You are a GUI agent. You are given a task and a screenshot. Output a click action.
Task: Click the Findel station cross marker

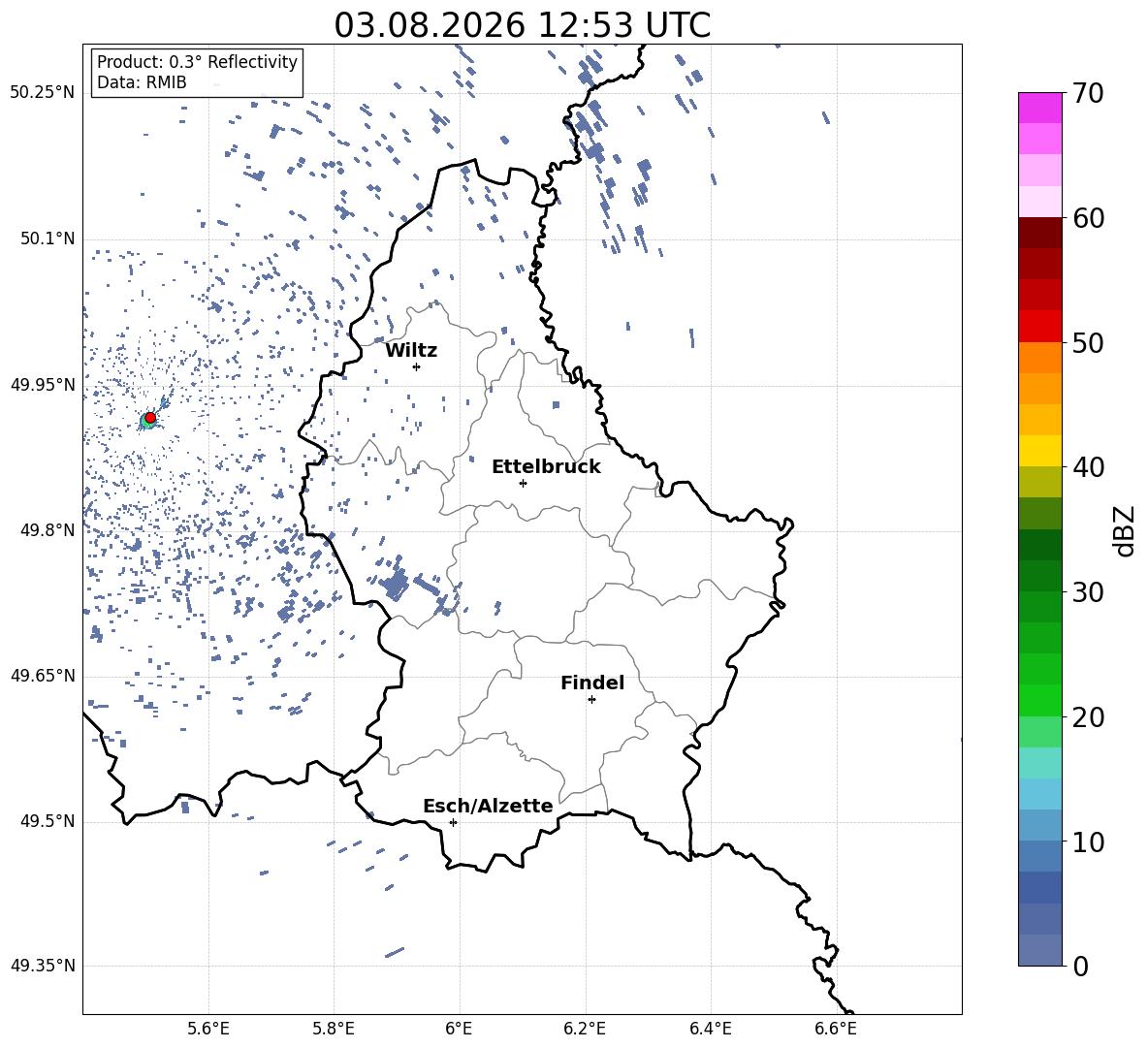point(591,700)
